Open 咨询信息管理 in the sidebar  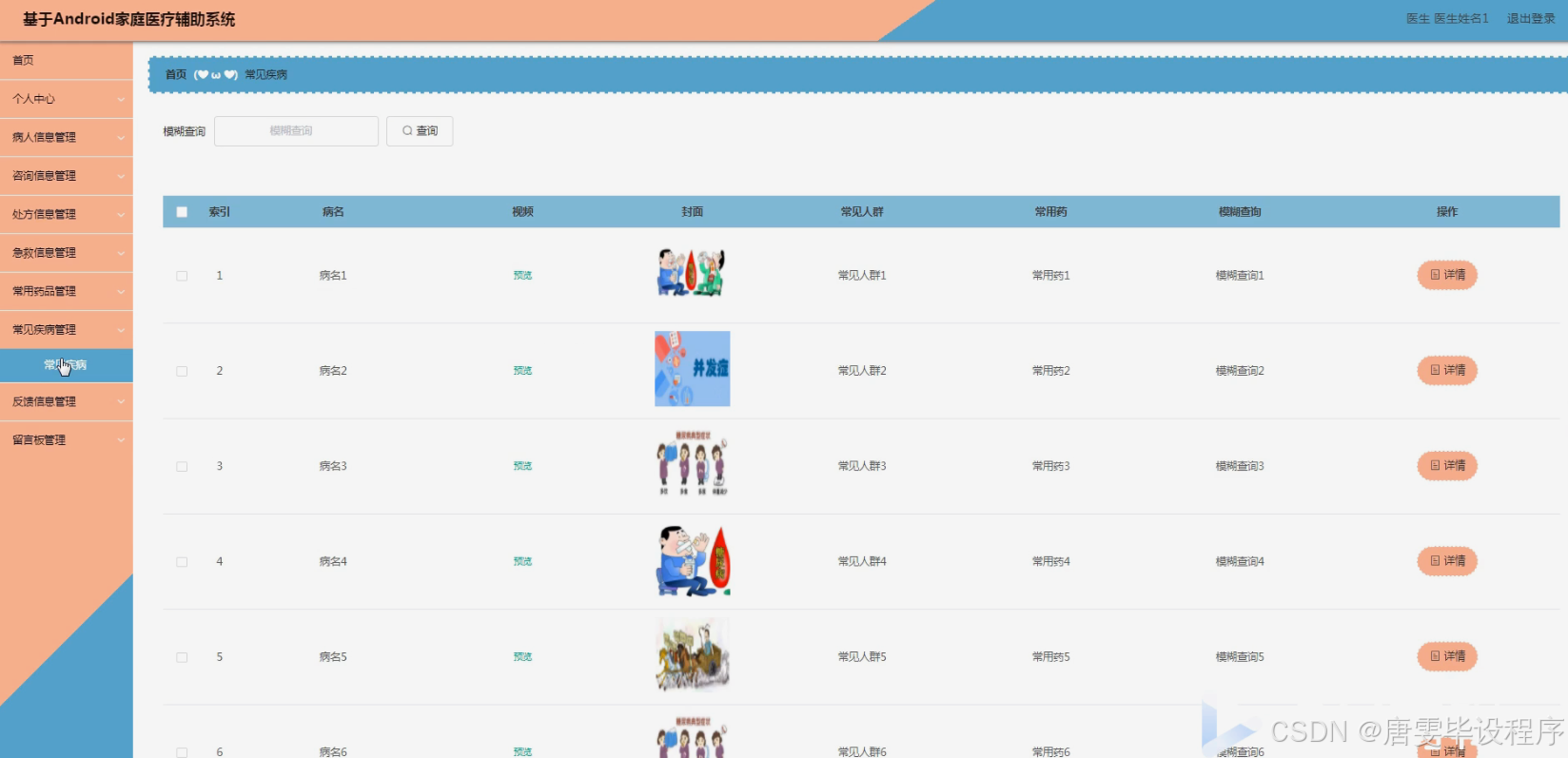(x=66, y=176)
